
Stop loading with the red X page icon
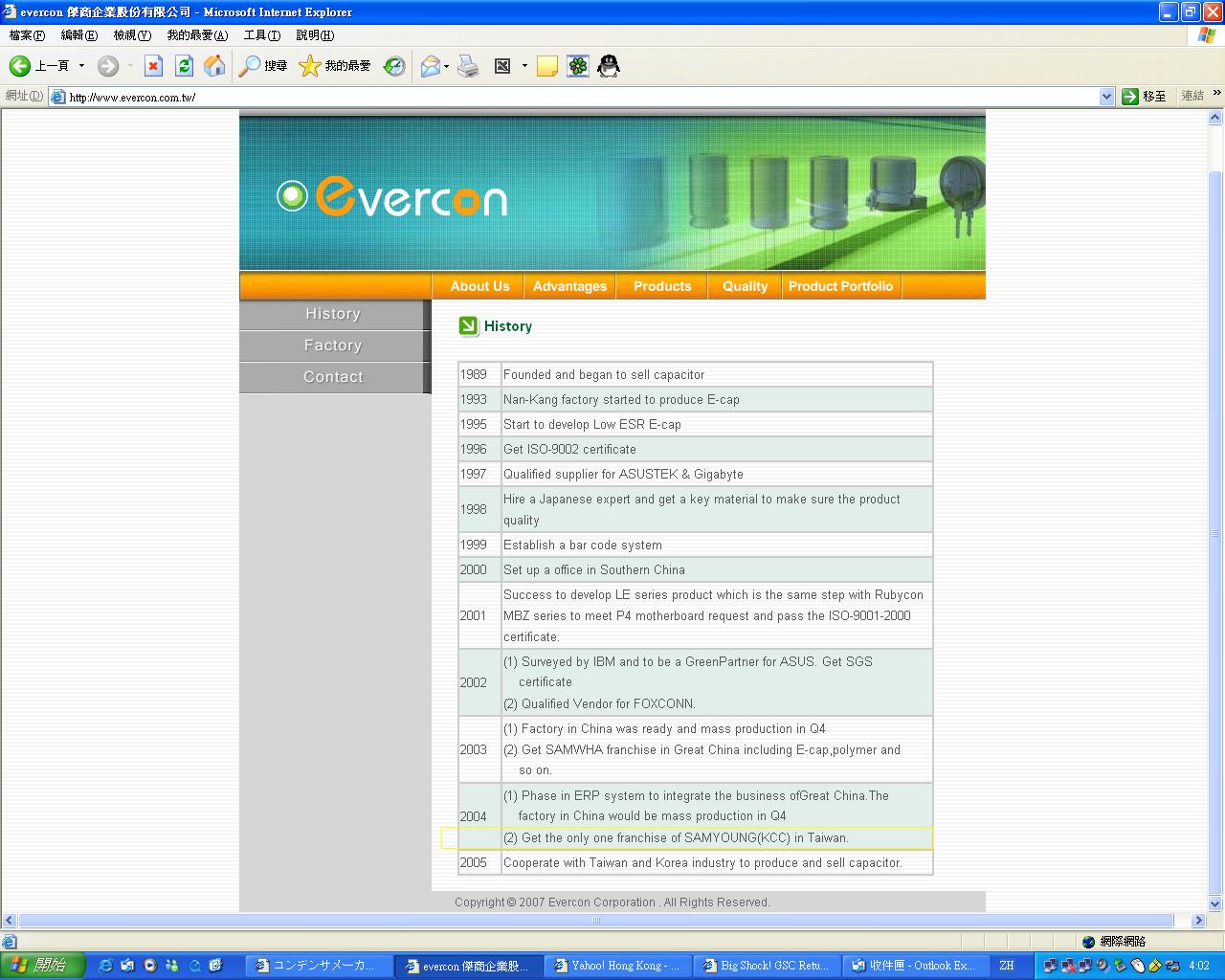click(153, 66)
